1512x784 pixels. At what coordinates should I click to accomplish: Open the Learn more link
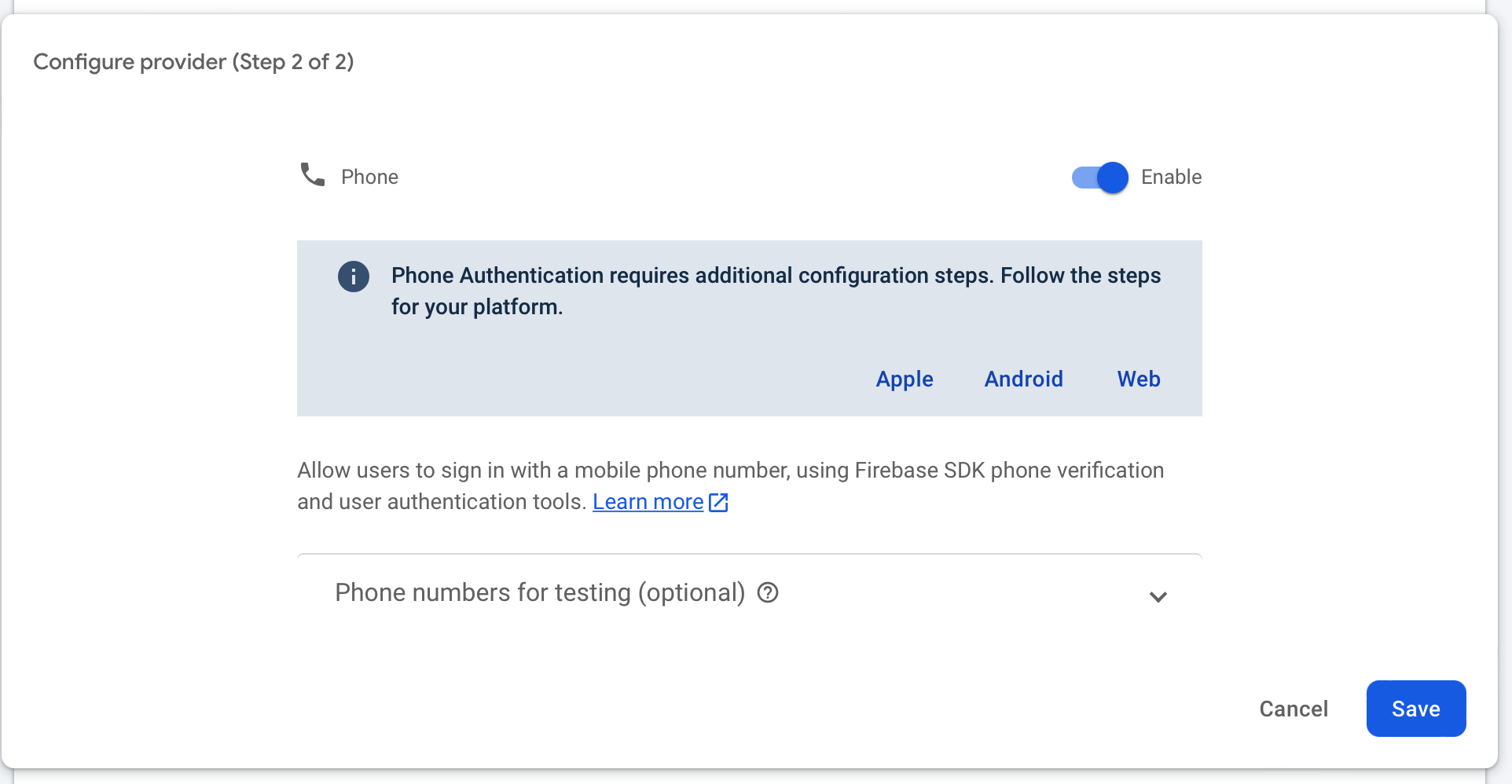click(x=648, y=502)
